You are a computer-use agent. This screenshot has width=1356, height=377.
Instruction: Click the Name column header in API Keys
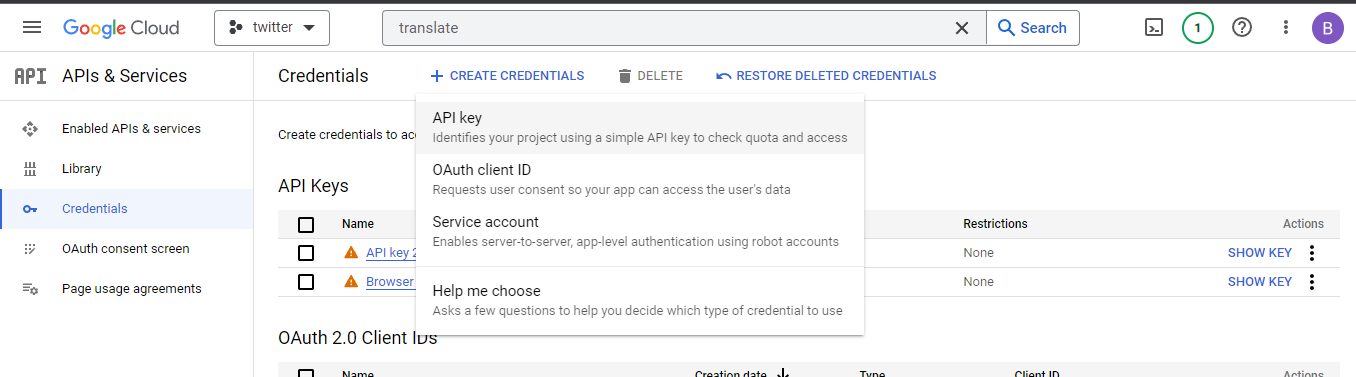pyautogui.click(x=358, y=224)
